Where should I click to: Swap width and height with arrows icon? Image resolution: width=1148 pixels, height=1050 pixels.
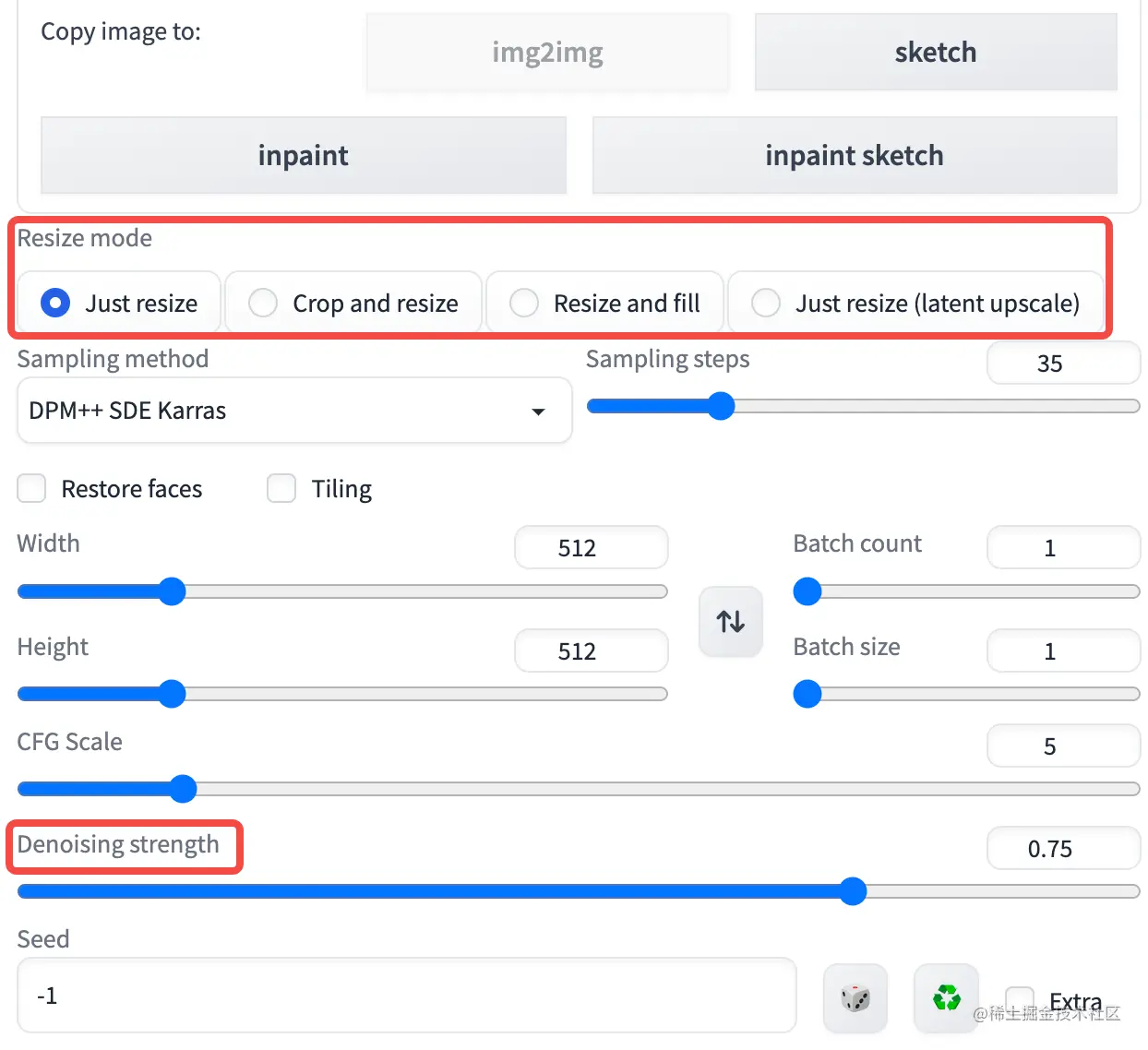pos(731,622)
